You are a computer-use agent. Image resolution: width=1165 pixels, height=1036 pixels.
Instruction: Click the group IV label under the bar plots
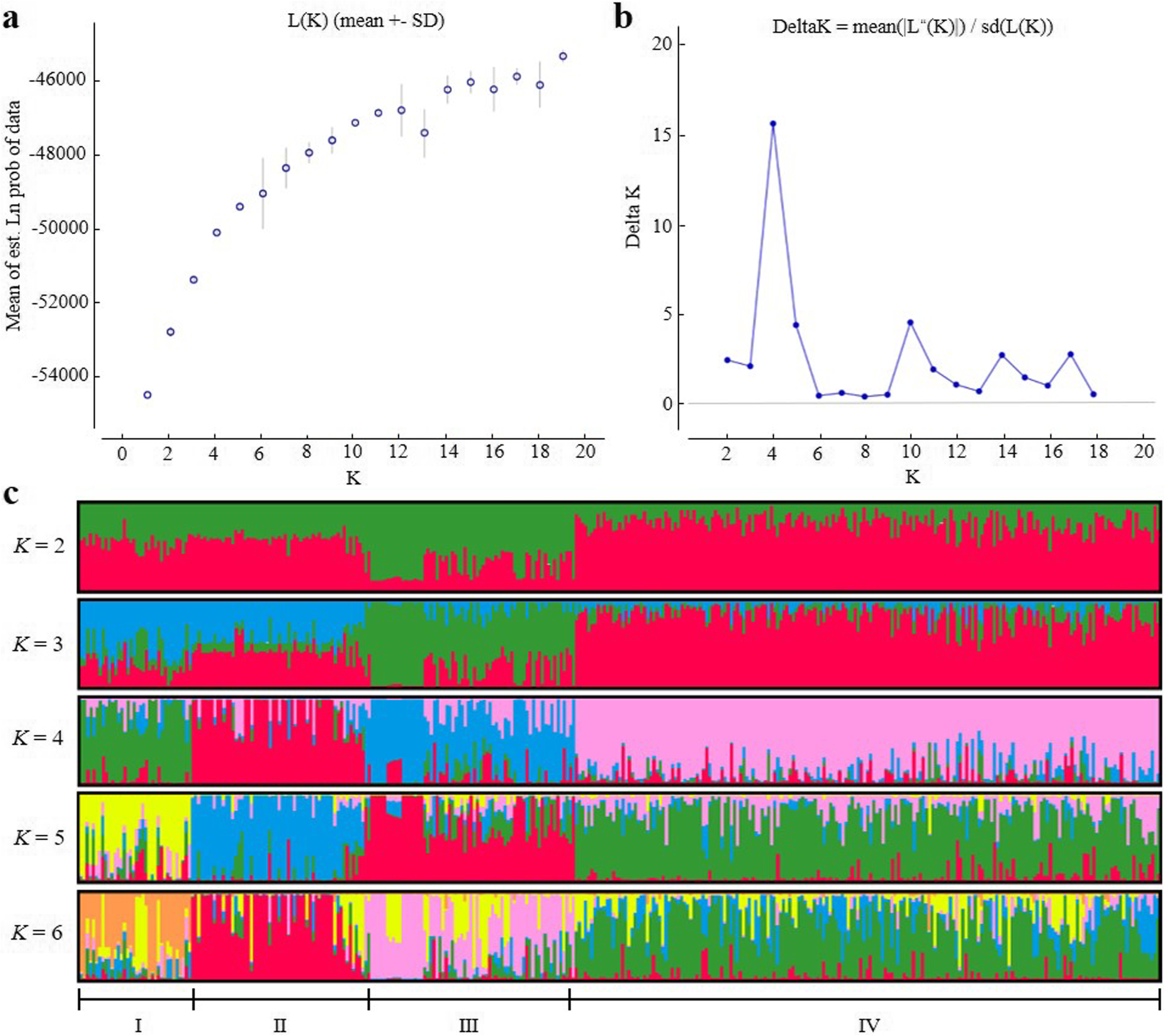click(x=869, y=1025)
